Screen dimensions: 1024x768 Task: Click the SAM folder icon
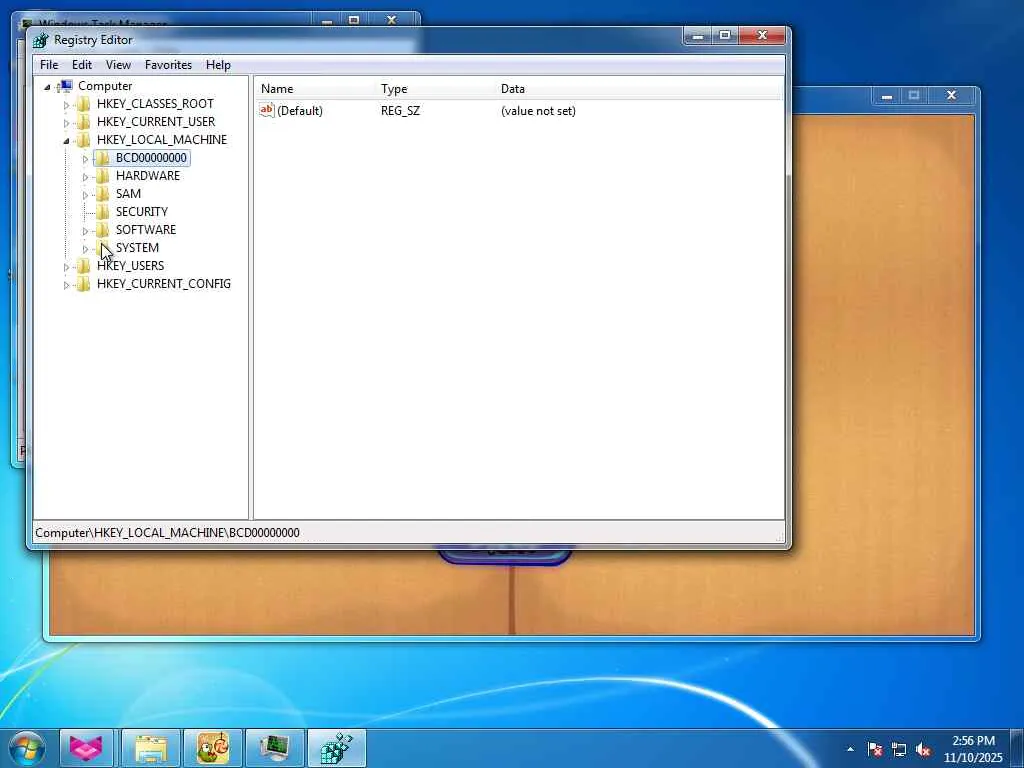coord(103,193)
